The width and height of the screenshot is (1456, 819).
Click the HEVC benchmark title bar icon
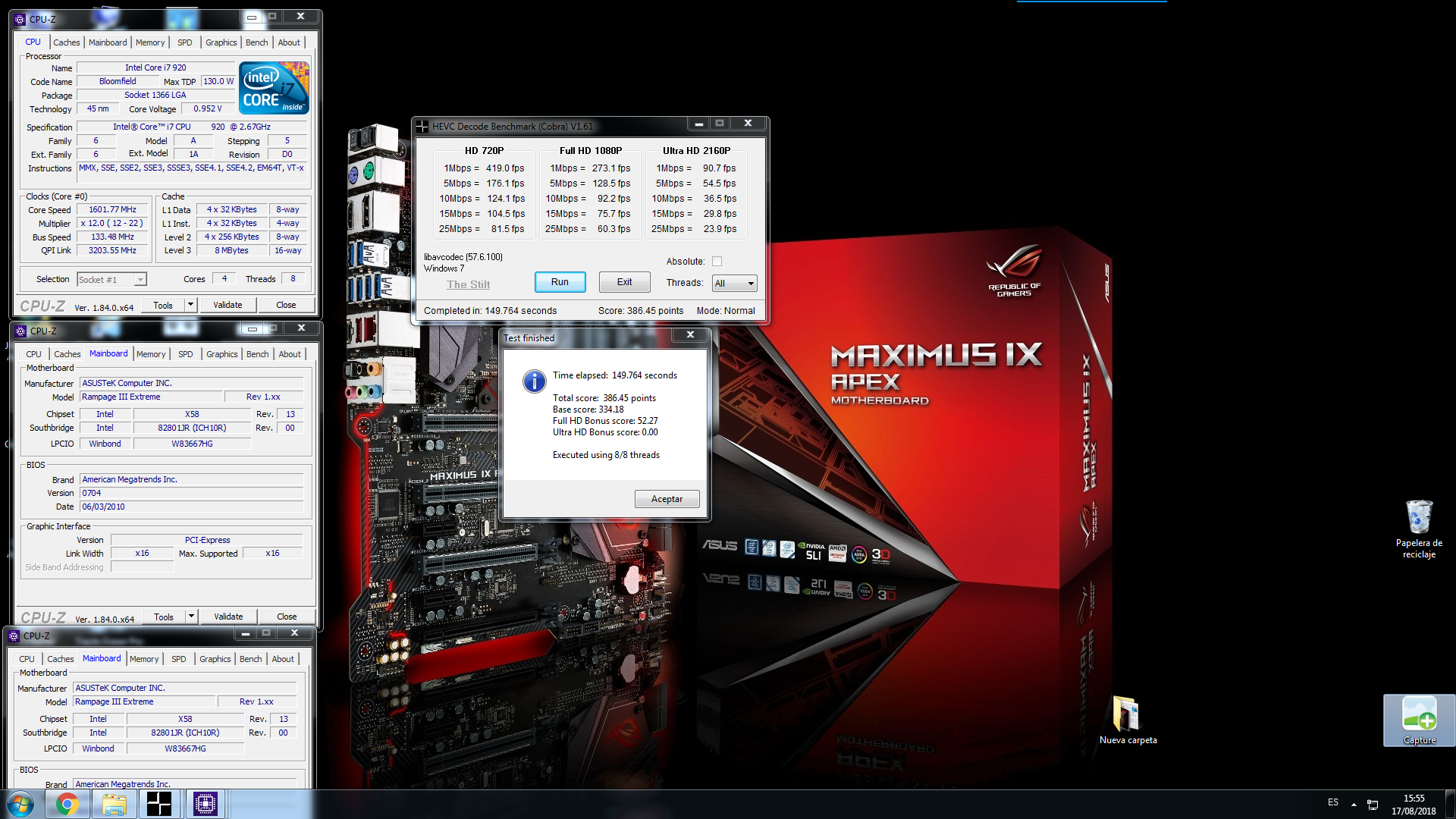(x=422, y=126)
